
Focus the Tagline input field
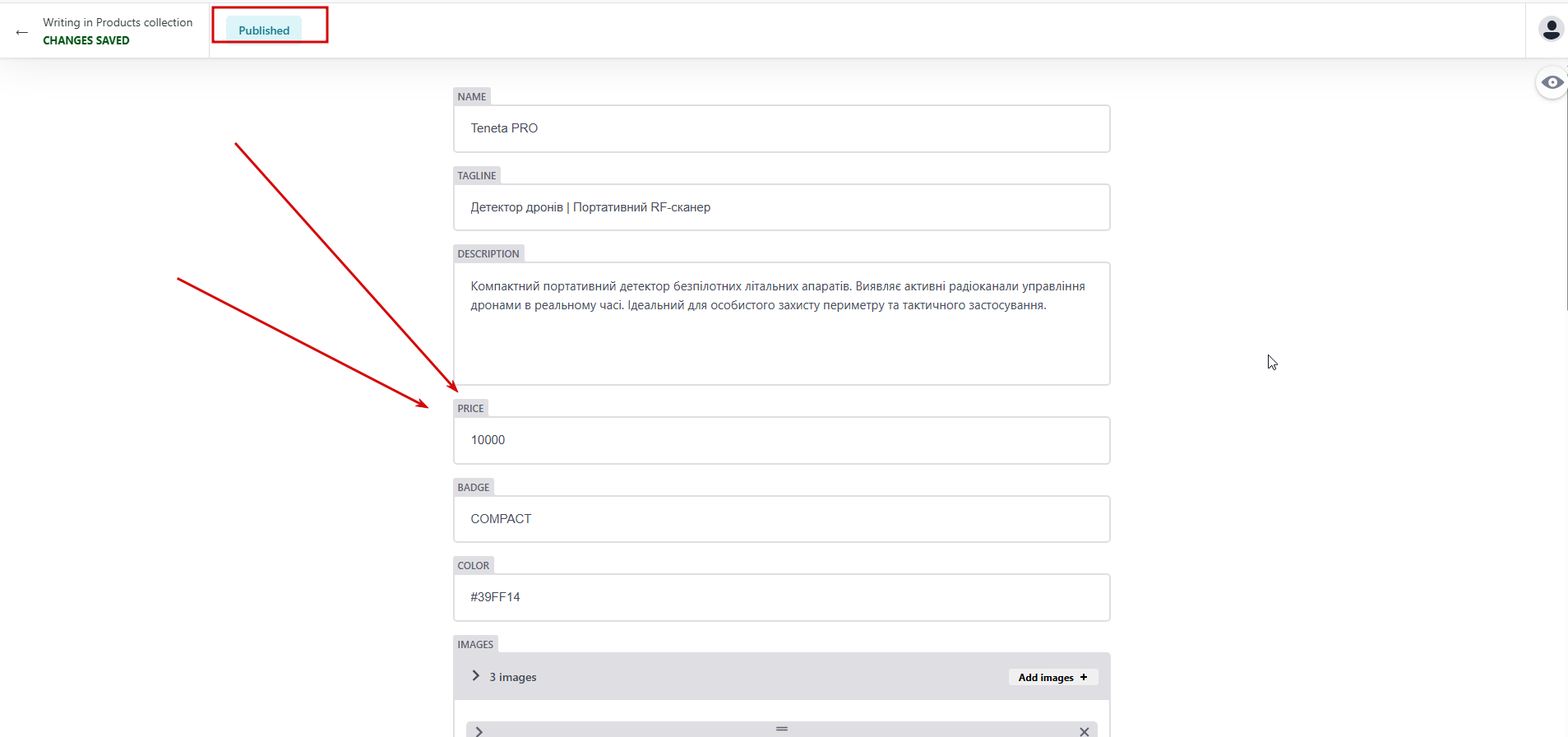[781, 207]
